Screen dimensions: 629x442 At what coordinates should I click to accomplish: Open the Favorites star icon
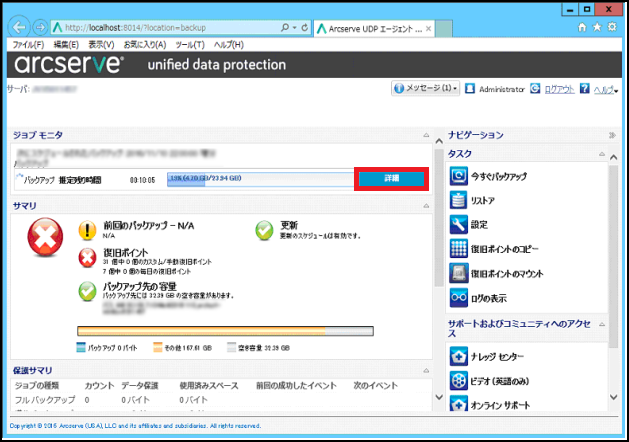click(597, 27)
